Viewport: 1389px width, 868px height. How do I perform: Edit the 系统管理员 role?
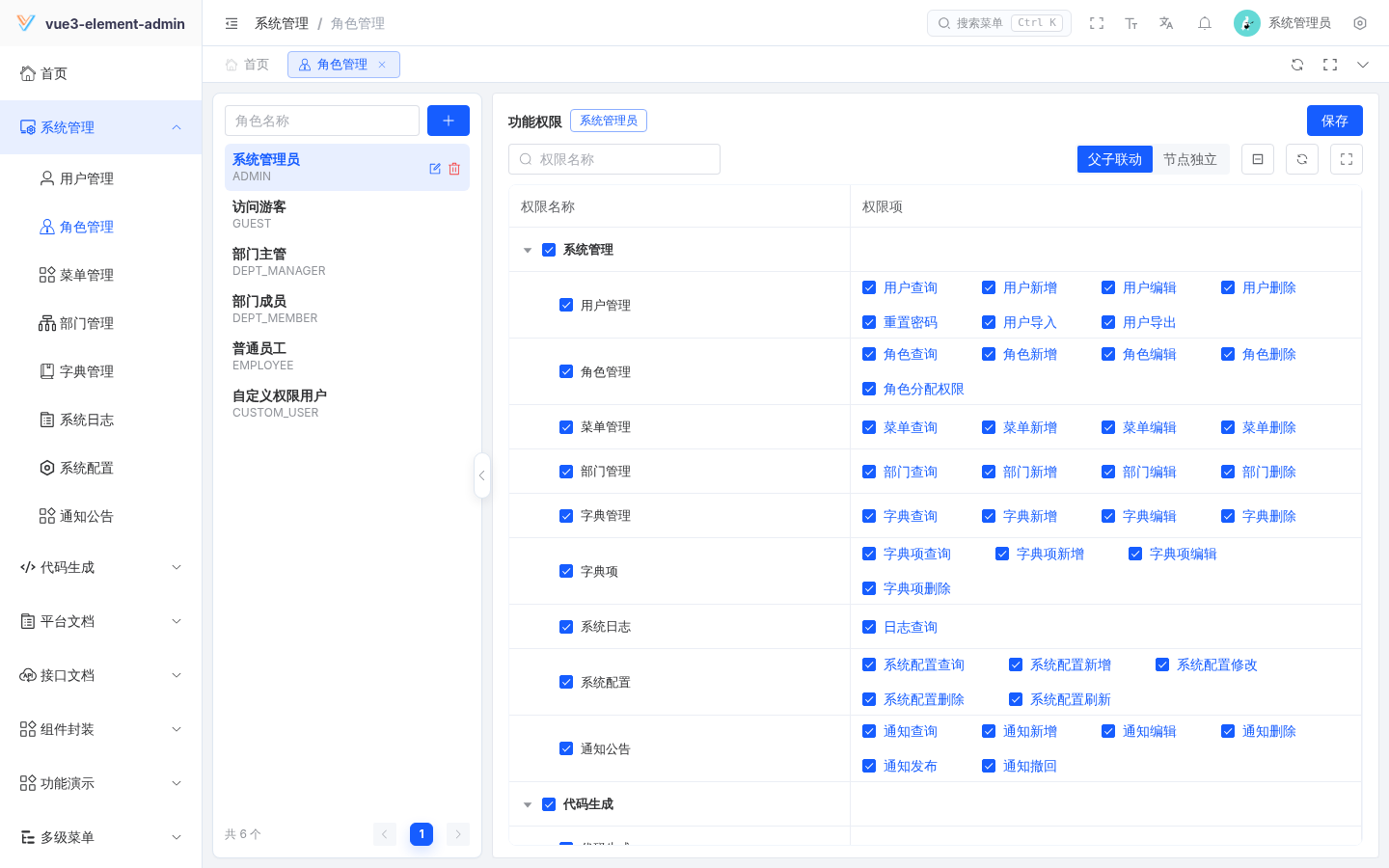tap(435, 169)
